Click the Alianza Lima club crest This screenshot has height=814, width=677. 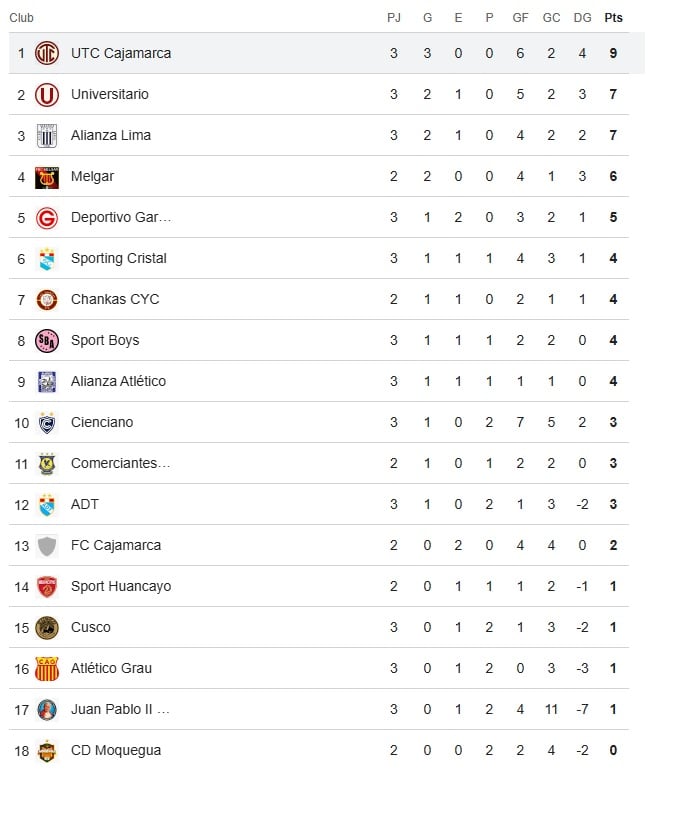pyautogui.click(x=47, y=135)
